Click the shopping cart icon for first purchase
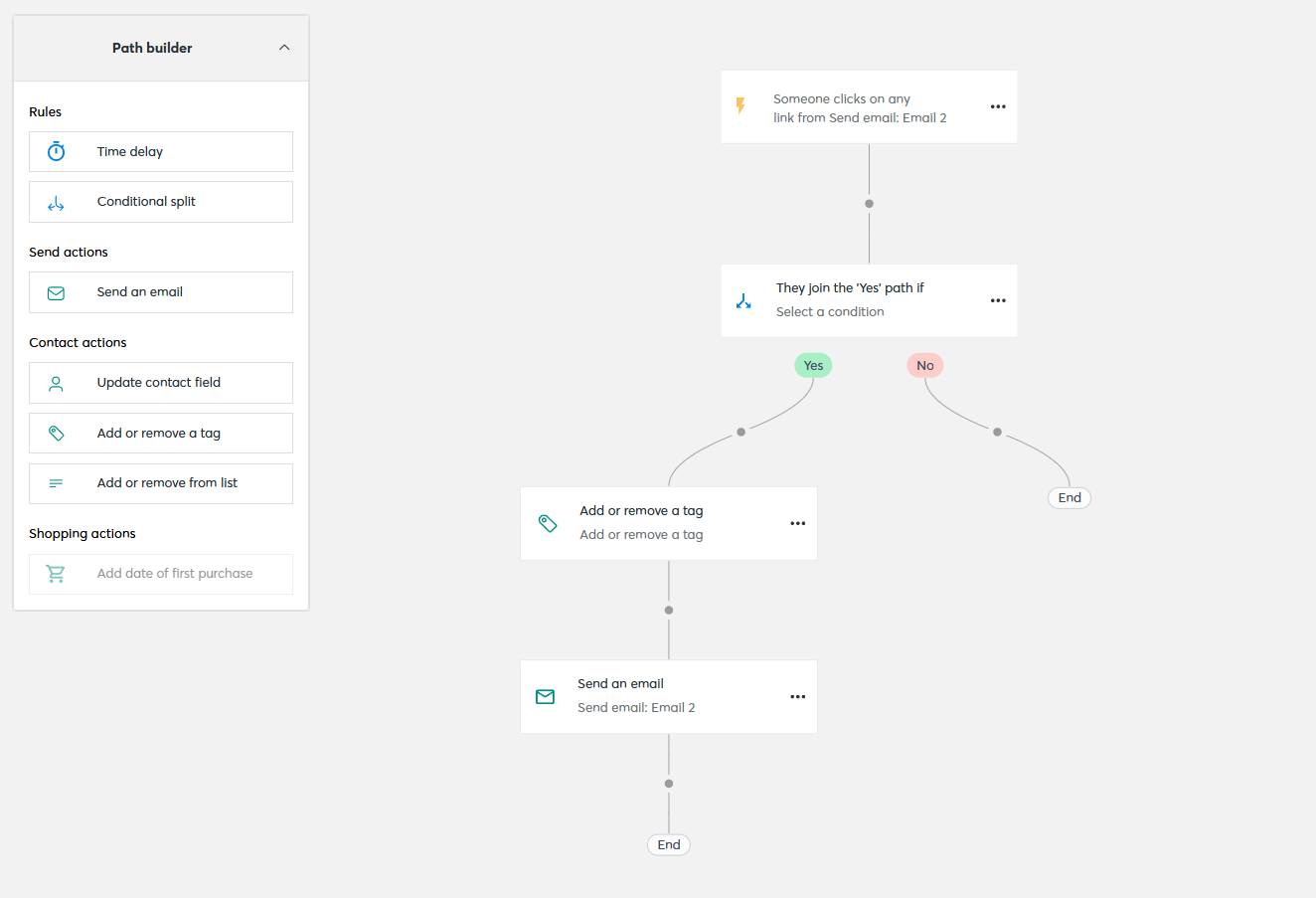The width and height of the screenshot is (1316, 898). point(57,574)
